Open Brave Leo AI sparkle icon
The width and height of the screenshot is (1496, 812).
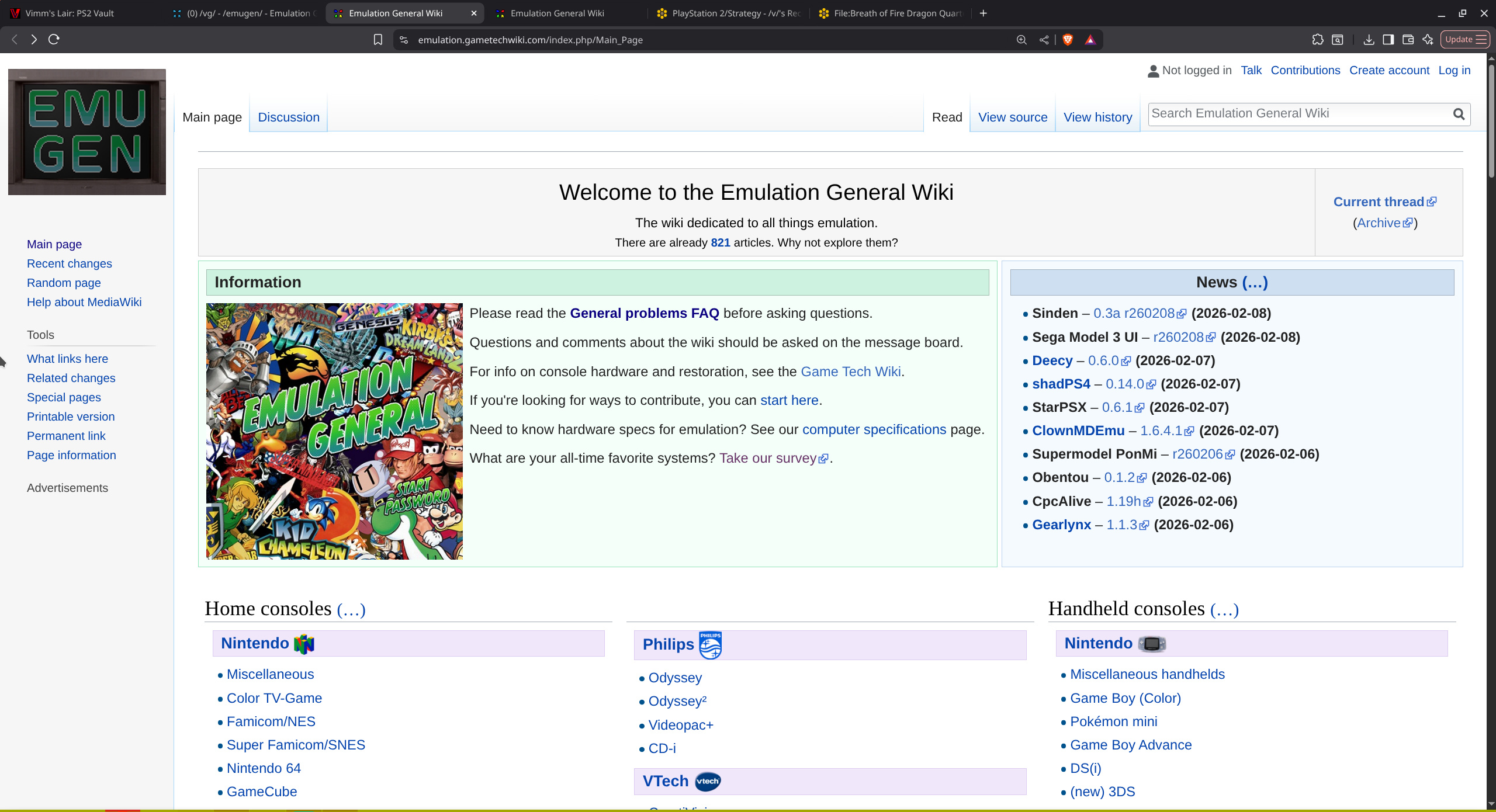[x=1428, y=40]
